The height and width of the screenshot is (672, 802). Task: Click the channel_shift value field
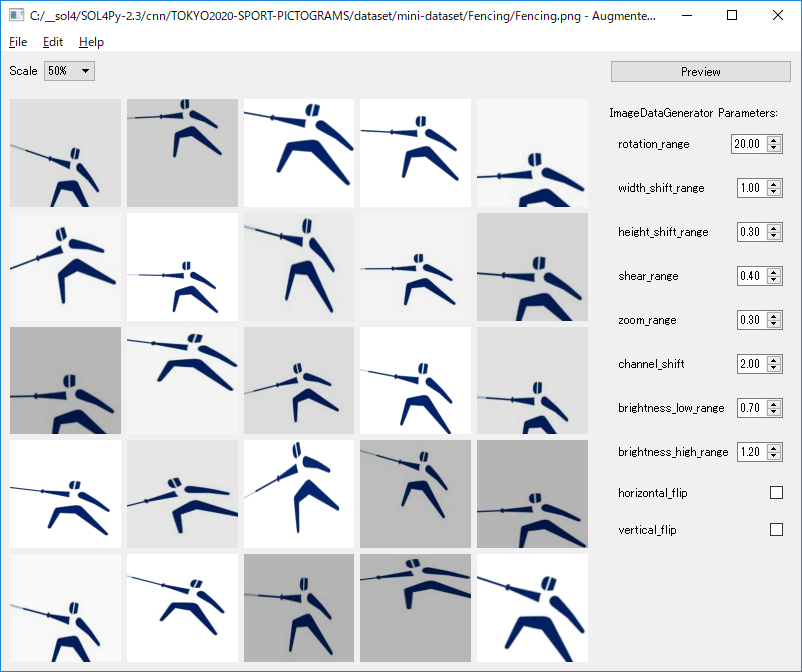pyautogui.click(x=751, y=364)
